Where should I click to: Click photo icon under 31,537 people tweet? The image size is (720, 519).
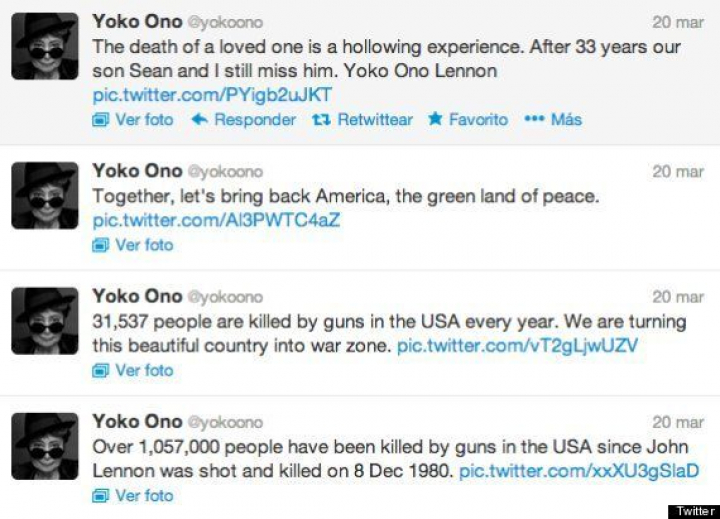[x=100, y=371]
